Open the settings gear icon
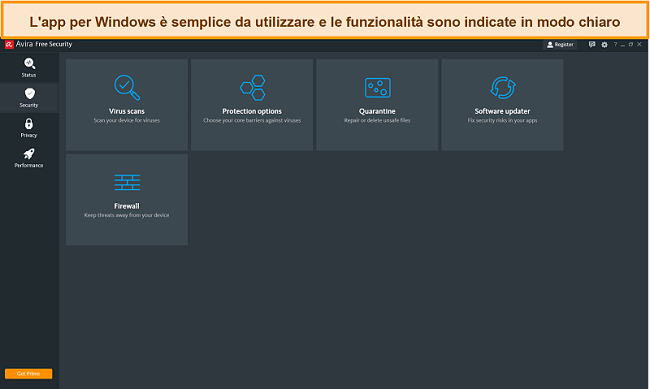The width and height of the screenshot is (650, 389). click(604, 44)
